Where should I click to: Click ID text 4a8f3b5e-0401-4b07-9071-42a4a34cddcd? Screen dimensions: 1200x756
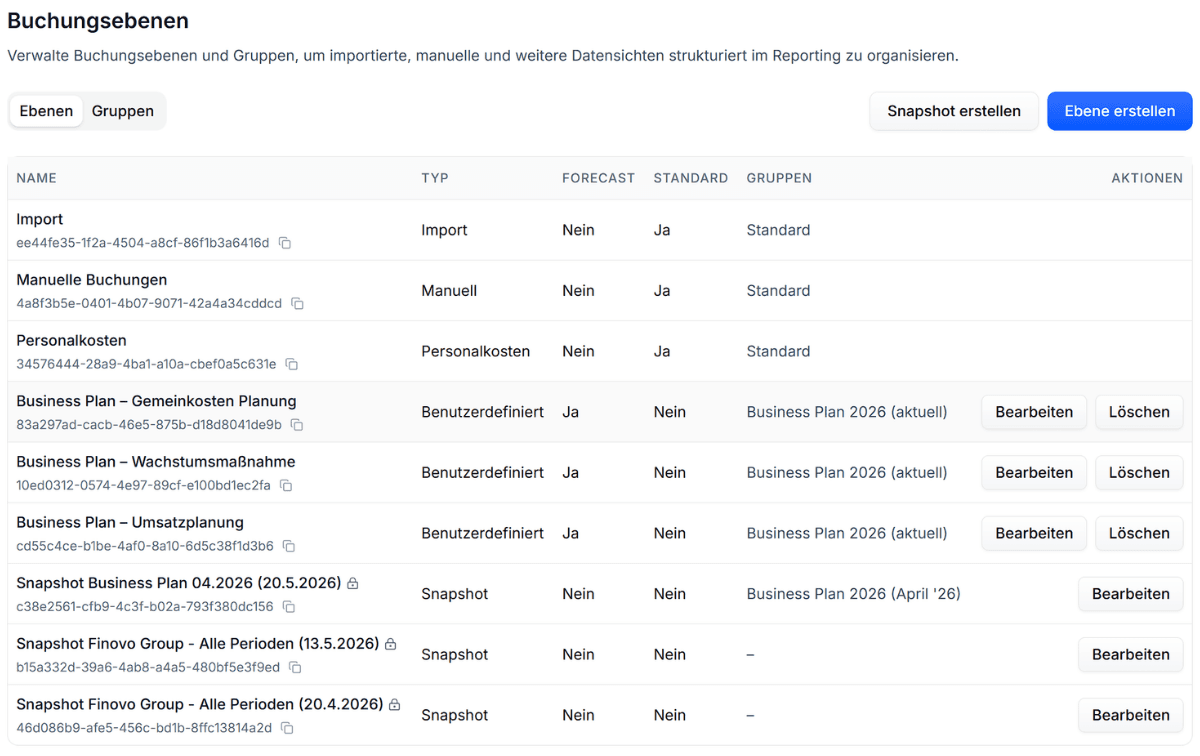pyautogui.click(x=149, y=303)
